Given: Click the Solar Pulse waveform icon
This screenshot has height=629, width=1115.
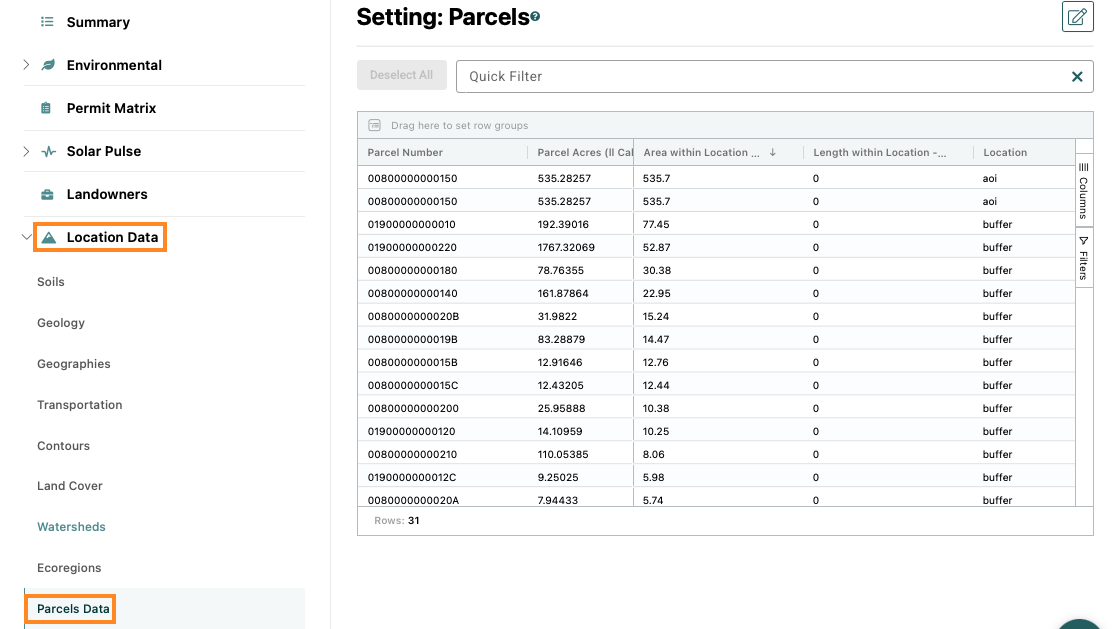Looking at the screenshot, I should tap(47, 151).
